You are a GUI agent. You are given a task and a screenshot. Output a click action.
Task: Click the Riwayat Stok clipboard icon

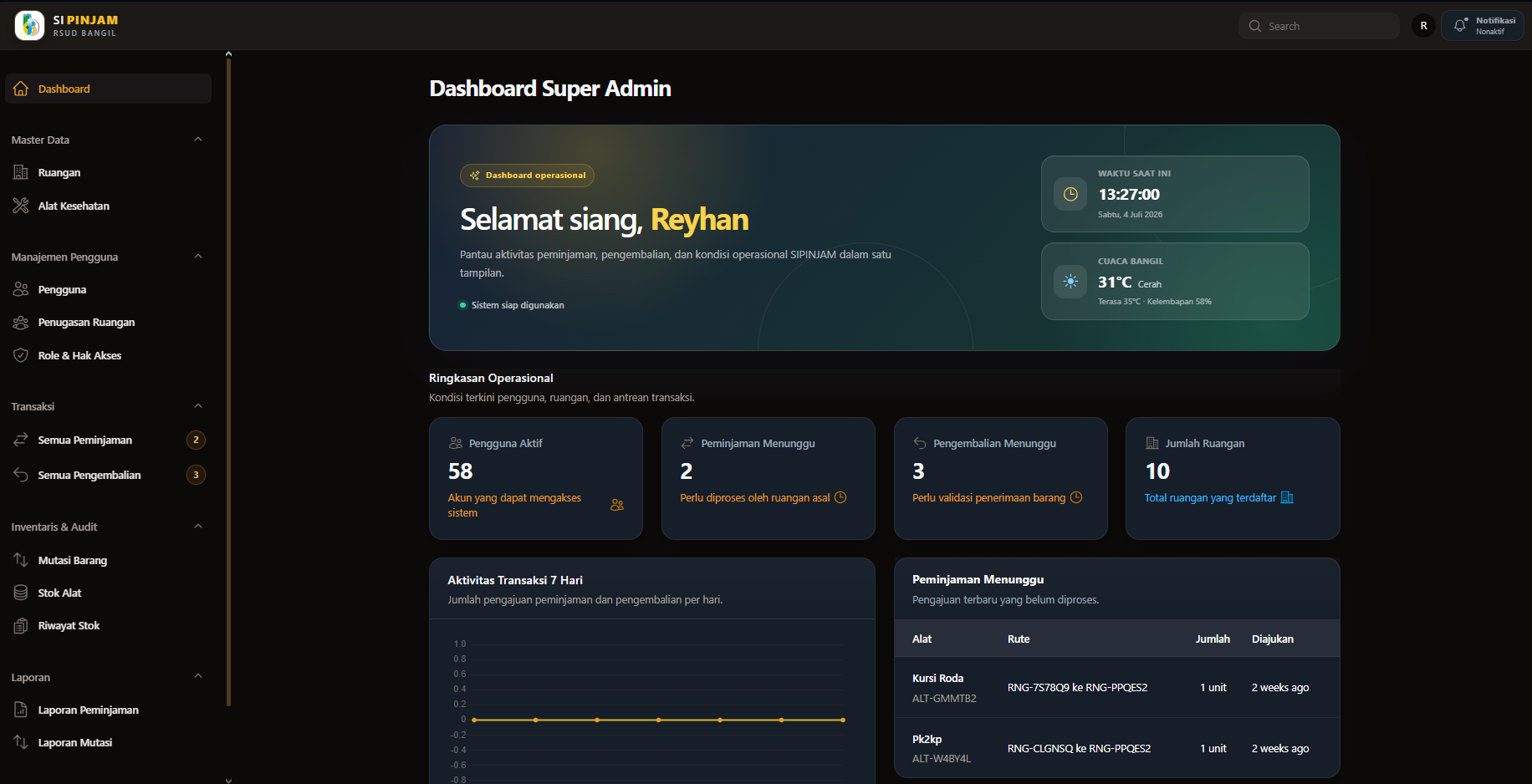click(21, 625)
